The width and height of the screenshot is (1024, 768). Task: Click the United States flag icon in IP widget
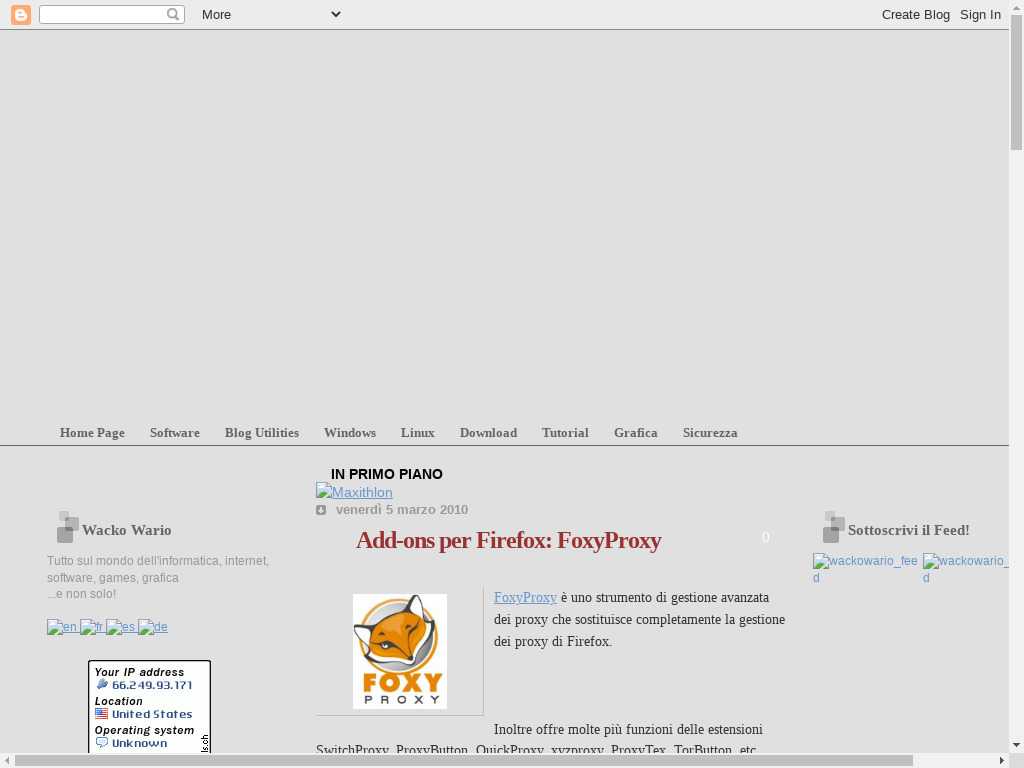(101, 714)
